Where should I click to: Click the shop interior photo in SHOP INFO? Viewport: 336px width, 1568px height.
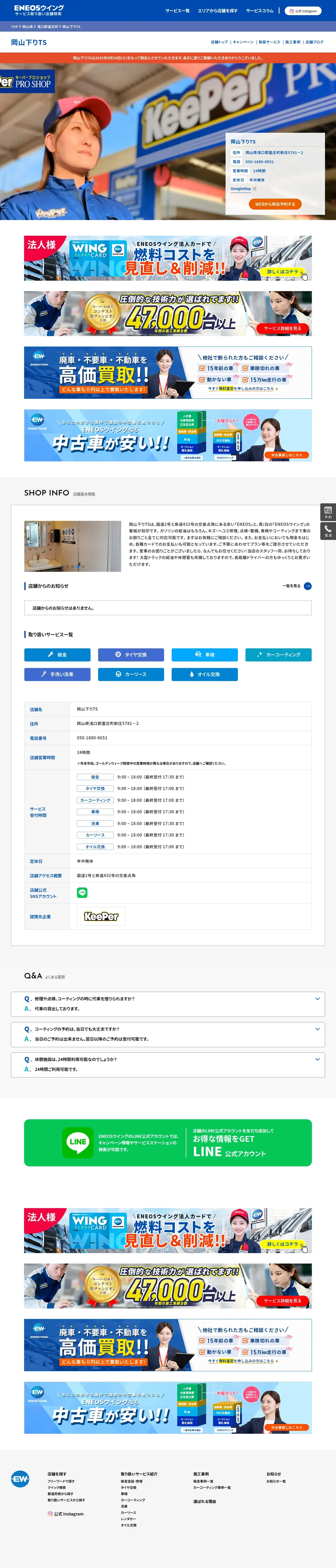point(72,546)
